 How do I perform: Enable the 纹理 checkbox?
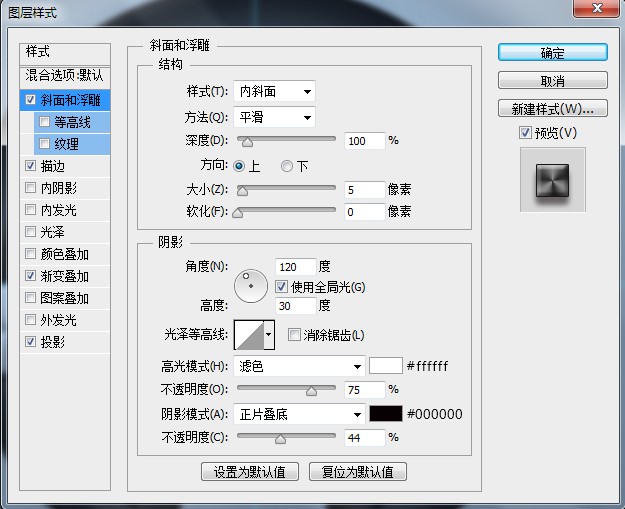(x=44, y=143)
